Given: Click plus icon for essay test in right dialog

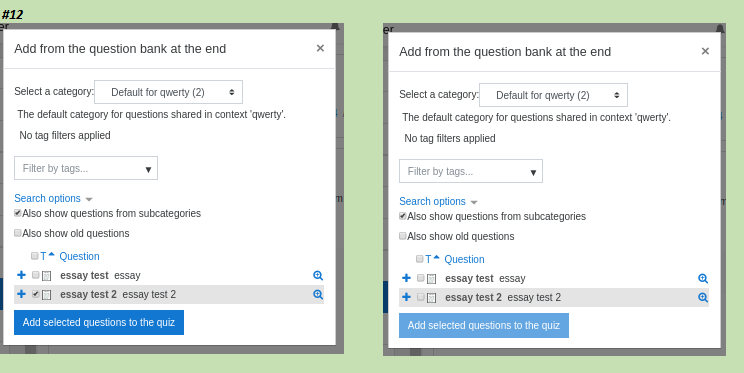Looking at the screenshot, I should pos(406,278).
